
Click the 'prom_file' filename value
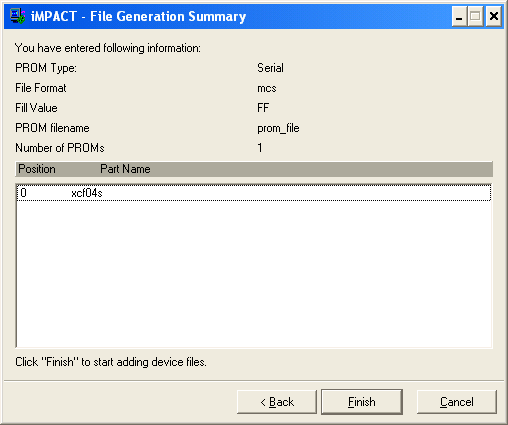(x=278, y=128)
